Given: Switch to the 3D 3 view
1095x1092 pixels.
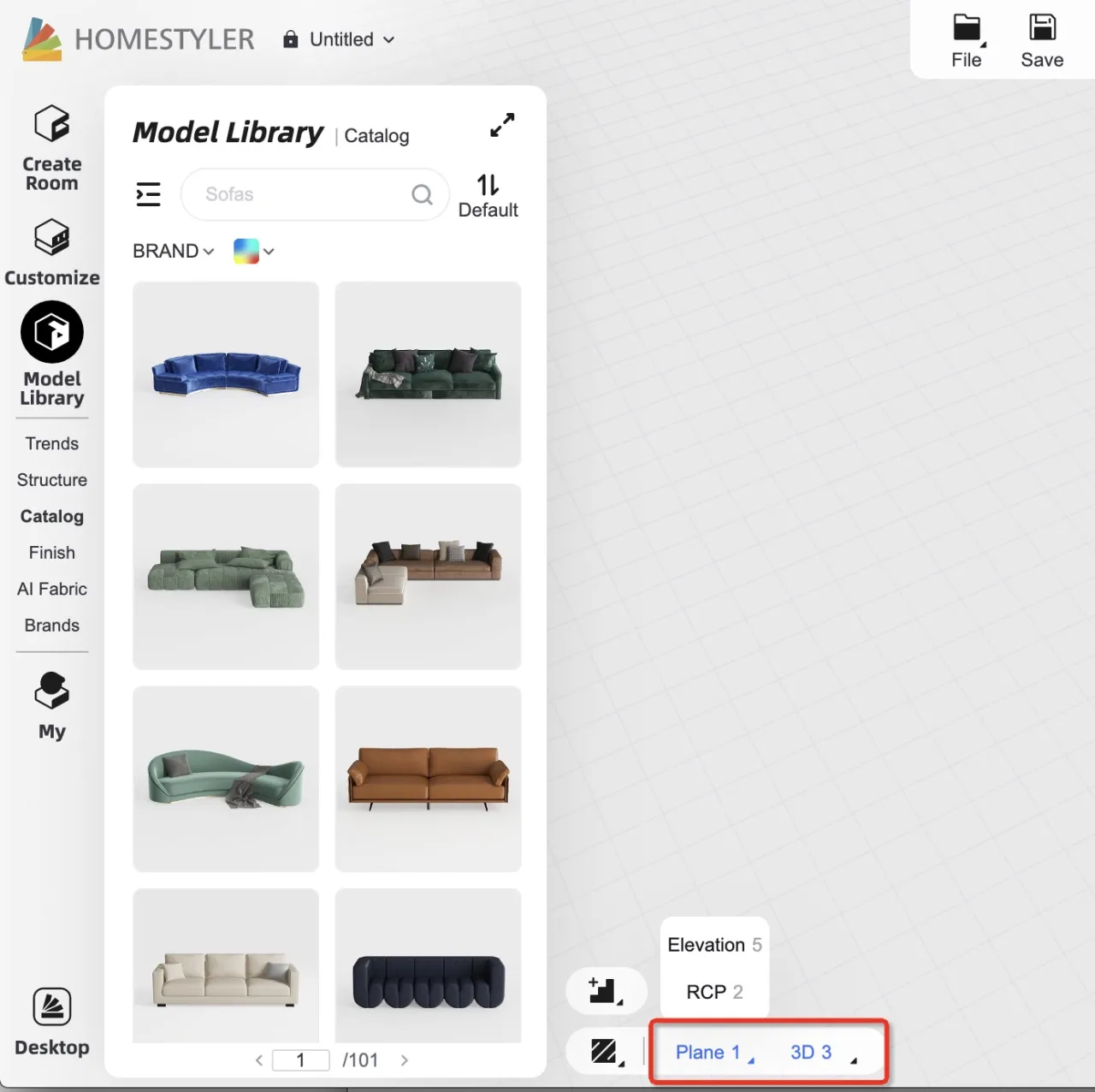Looking at the screenshot, I should (811, 1052).
